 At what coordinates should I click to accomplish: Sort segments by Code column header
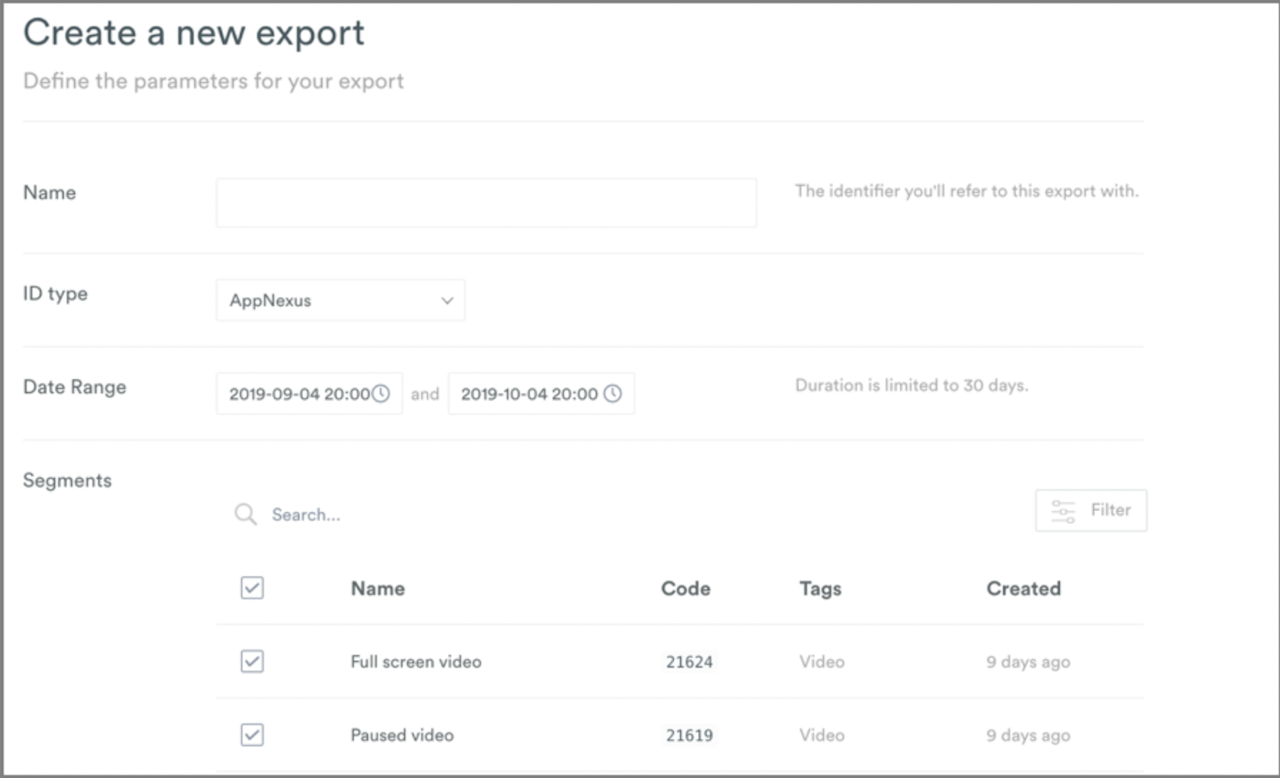point(685,588)
